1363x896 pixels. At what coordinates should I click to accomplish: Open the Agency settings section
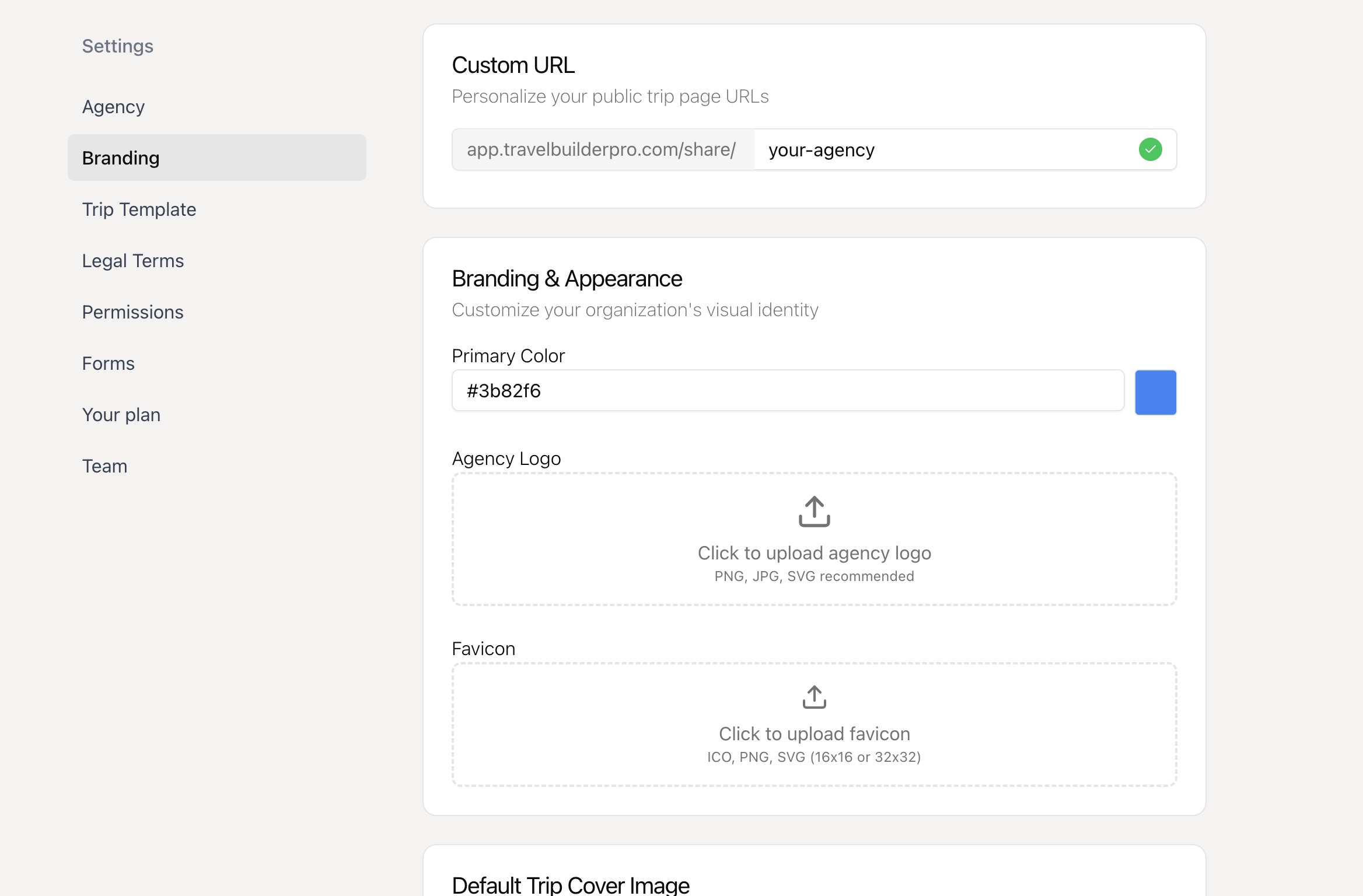tap(113, 107)
